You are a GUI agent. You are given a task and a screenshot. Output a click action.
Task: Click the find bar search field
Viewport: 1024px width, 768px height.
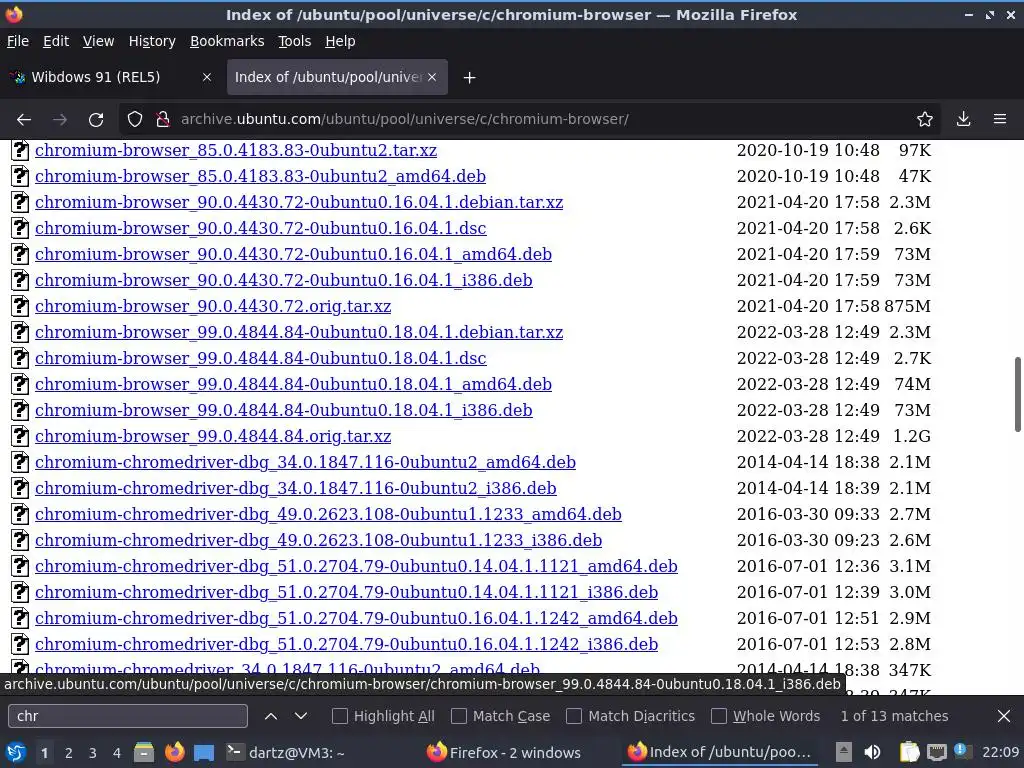coord(128,716)
